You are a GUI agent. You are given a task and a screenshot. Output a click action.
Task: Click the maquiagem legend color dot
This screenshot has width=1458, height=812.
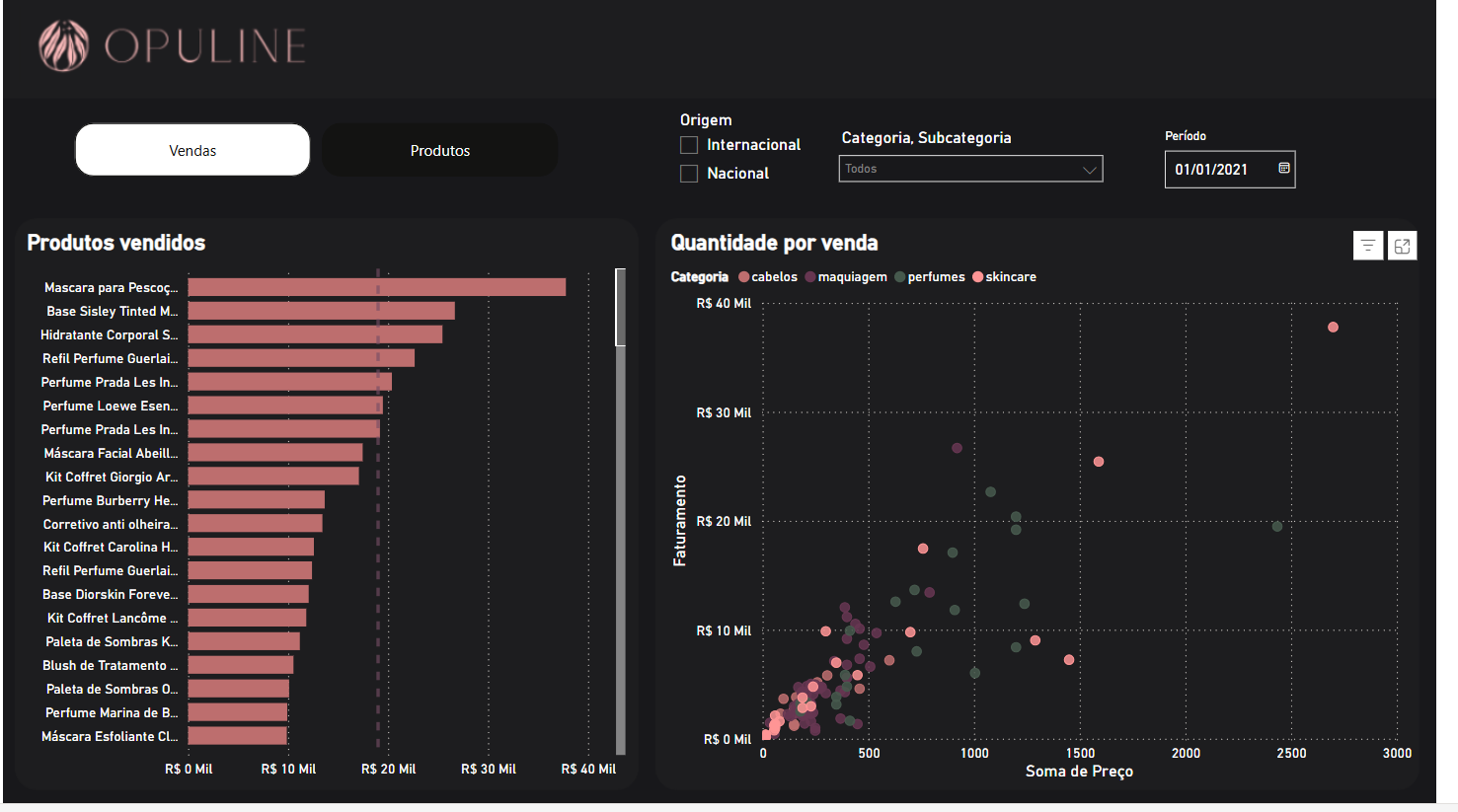[x=810, y=277]
